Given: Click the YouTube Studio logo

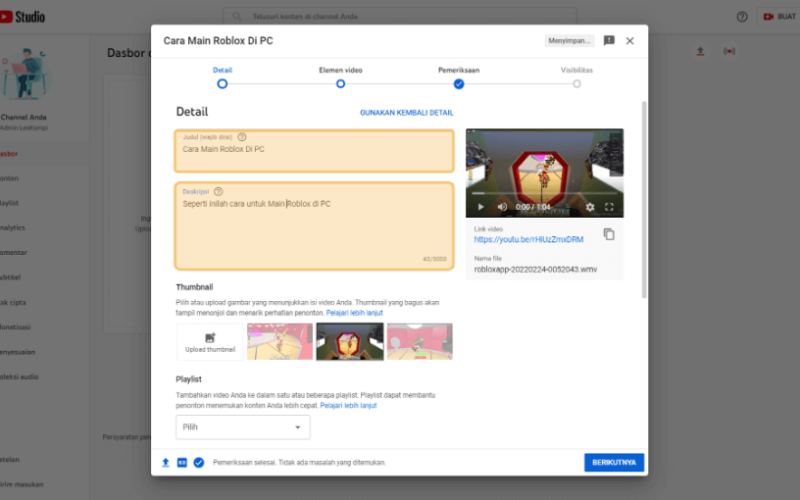Looking at the screenshot, I should [x=22, y=17].
